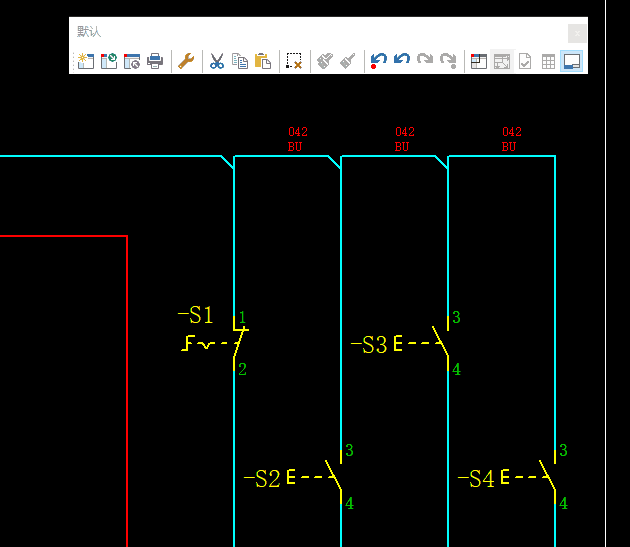
Task: Open a project using the toolbar icon
Action: [x=109, y=61]
